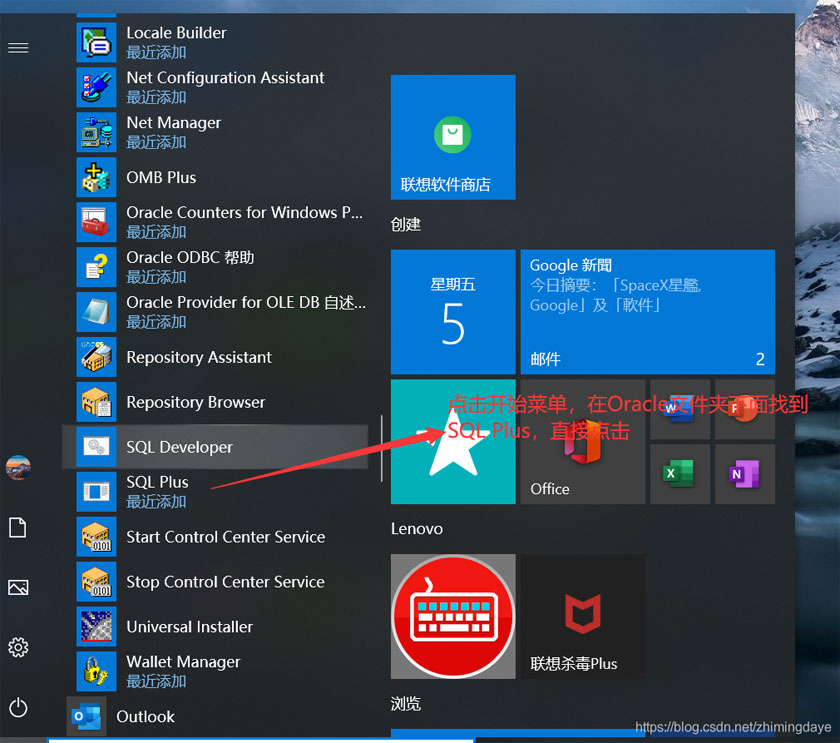The height and width of the screenshot is (743, 840).
Task: Open Repository Browser entry
Action: pos(195,402)
